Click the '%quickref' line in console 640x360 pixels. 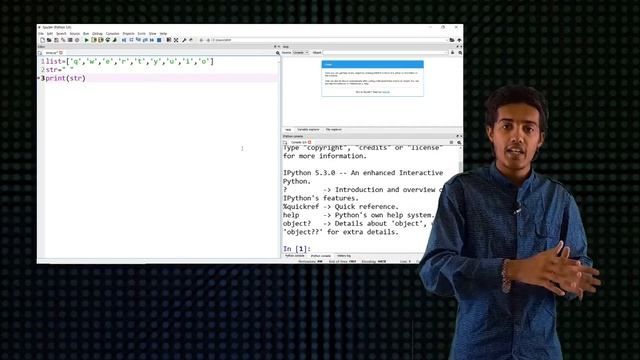click(341, 207)
